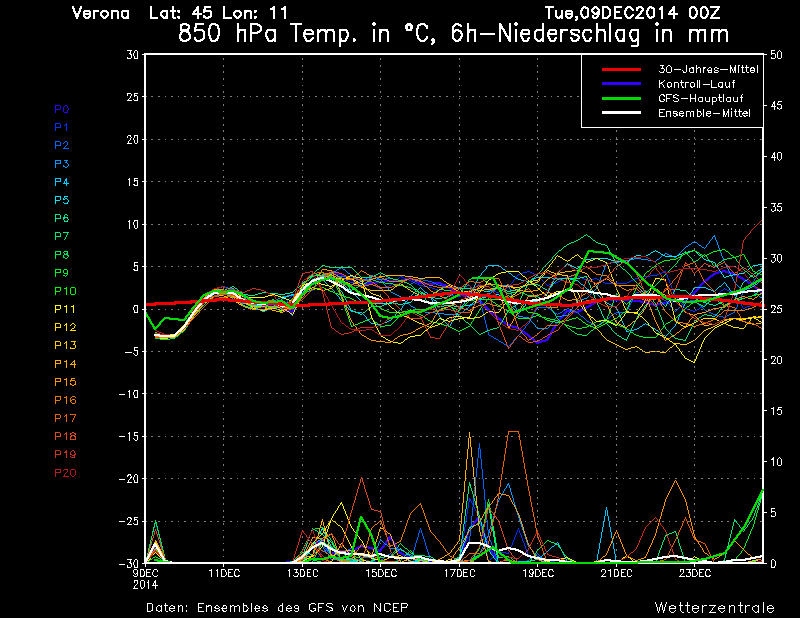Click the Wetterzentrale credit text
Screen dimensions: 800x618
point(715,608)
